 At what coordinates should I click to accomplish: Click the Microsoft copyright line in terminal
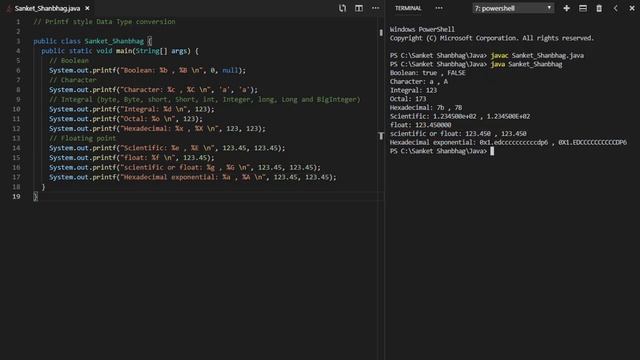click(491, 38)
